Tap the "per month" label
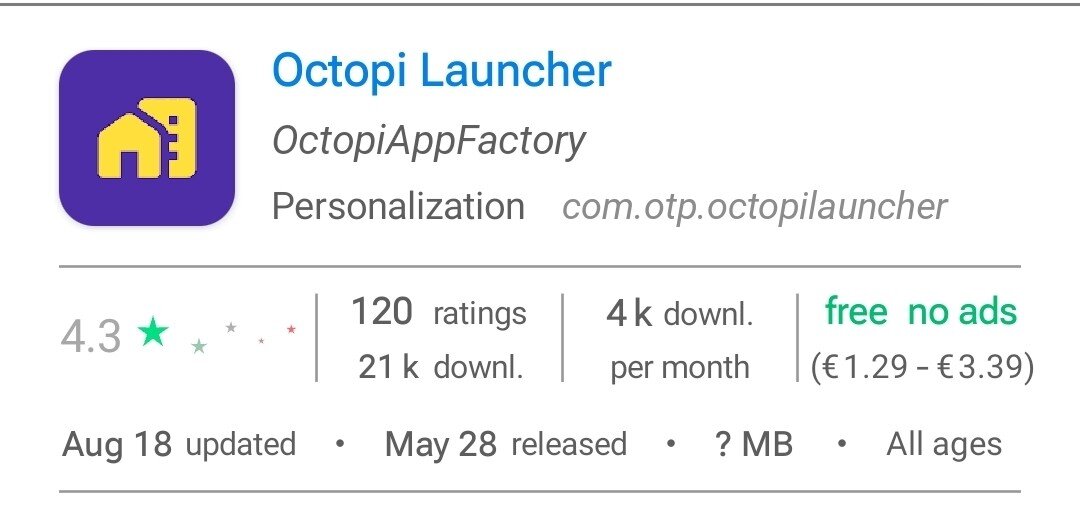 pos(679,367)
